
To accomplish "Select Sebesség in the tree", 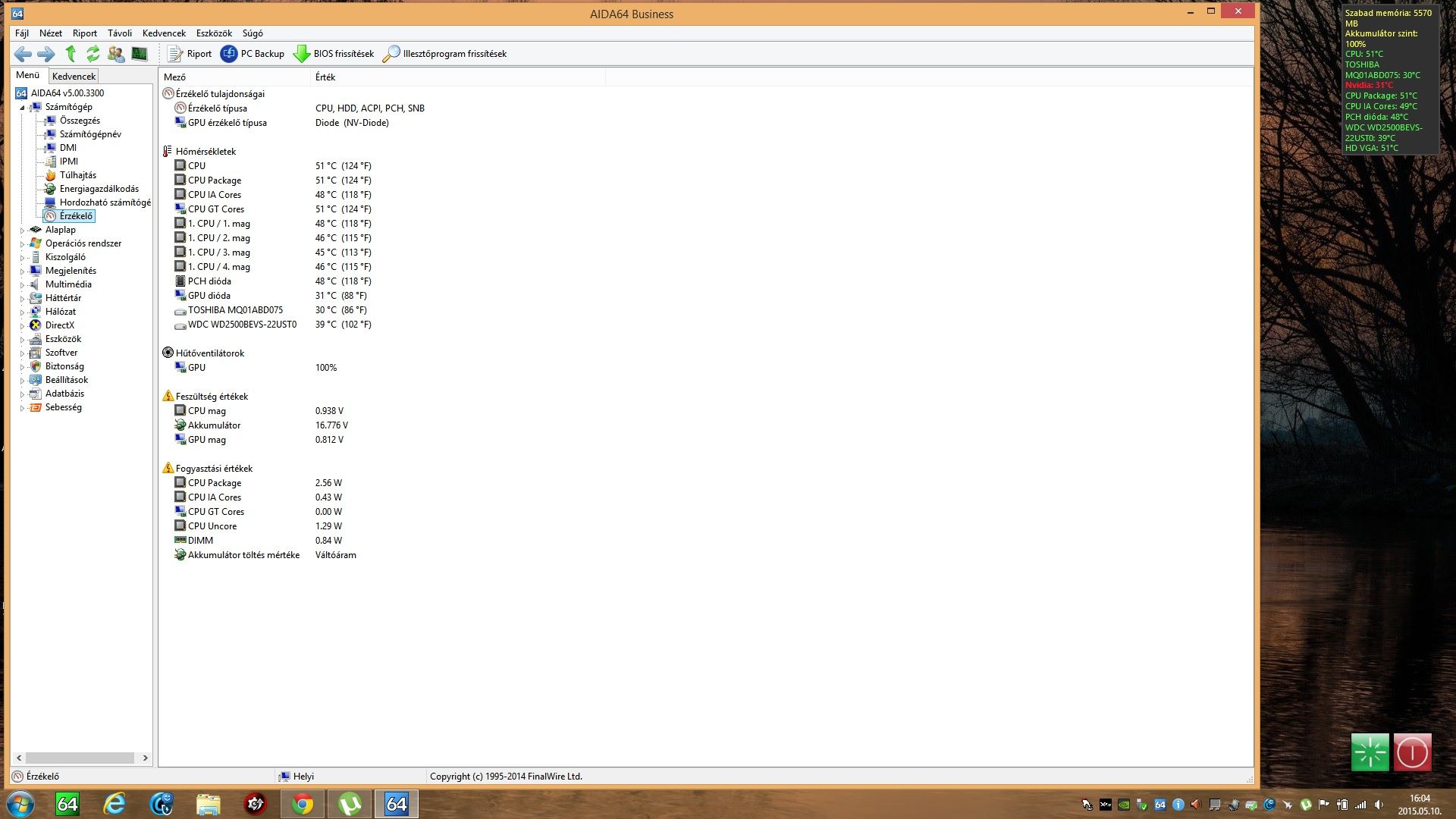I will 63,407.
